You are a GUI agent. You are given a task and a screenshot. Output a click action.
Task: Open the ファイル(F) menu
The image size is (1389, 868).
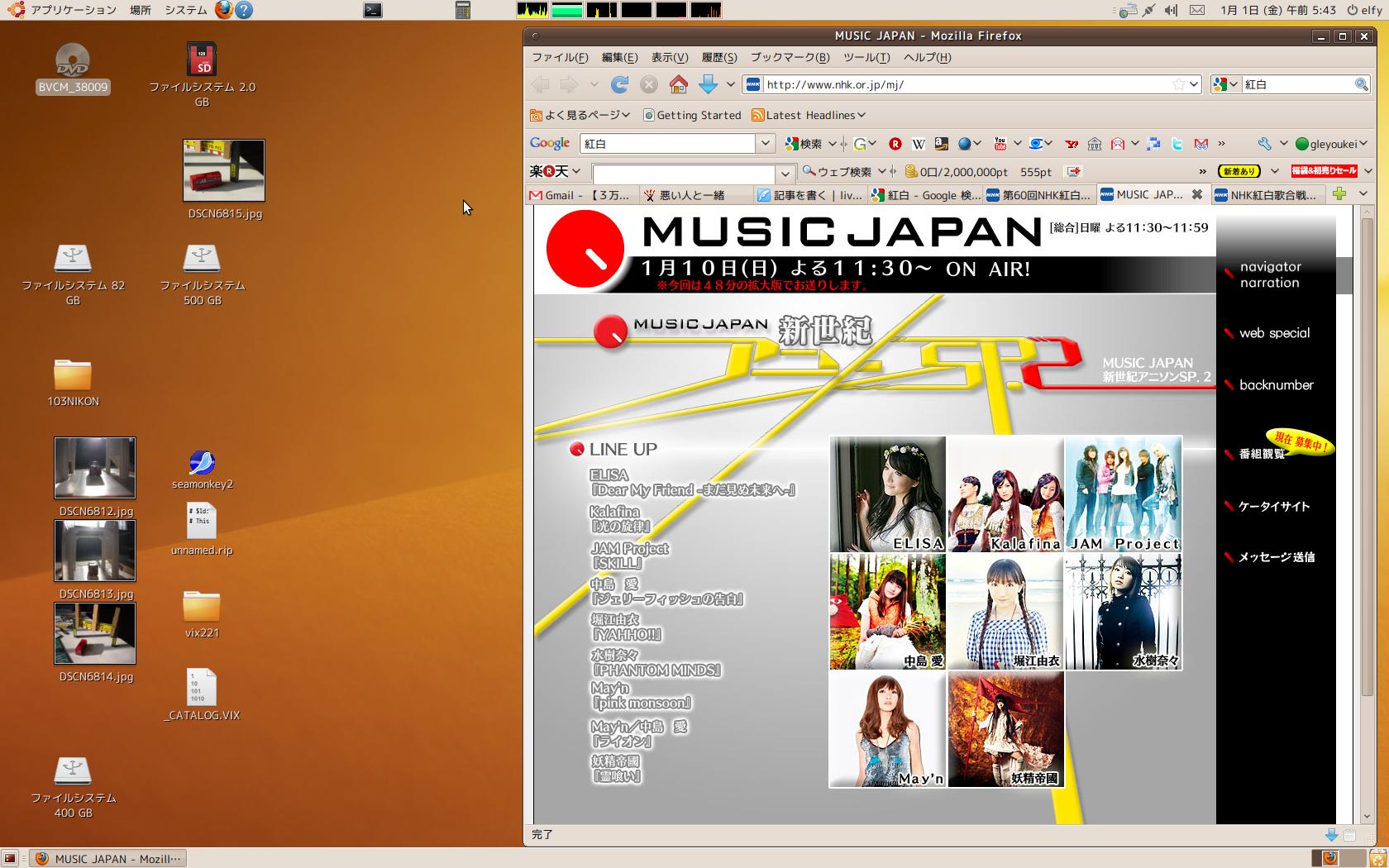click(x=560, y=57)
